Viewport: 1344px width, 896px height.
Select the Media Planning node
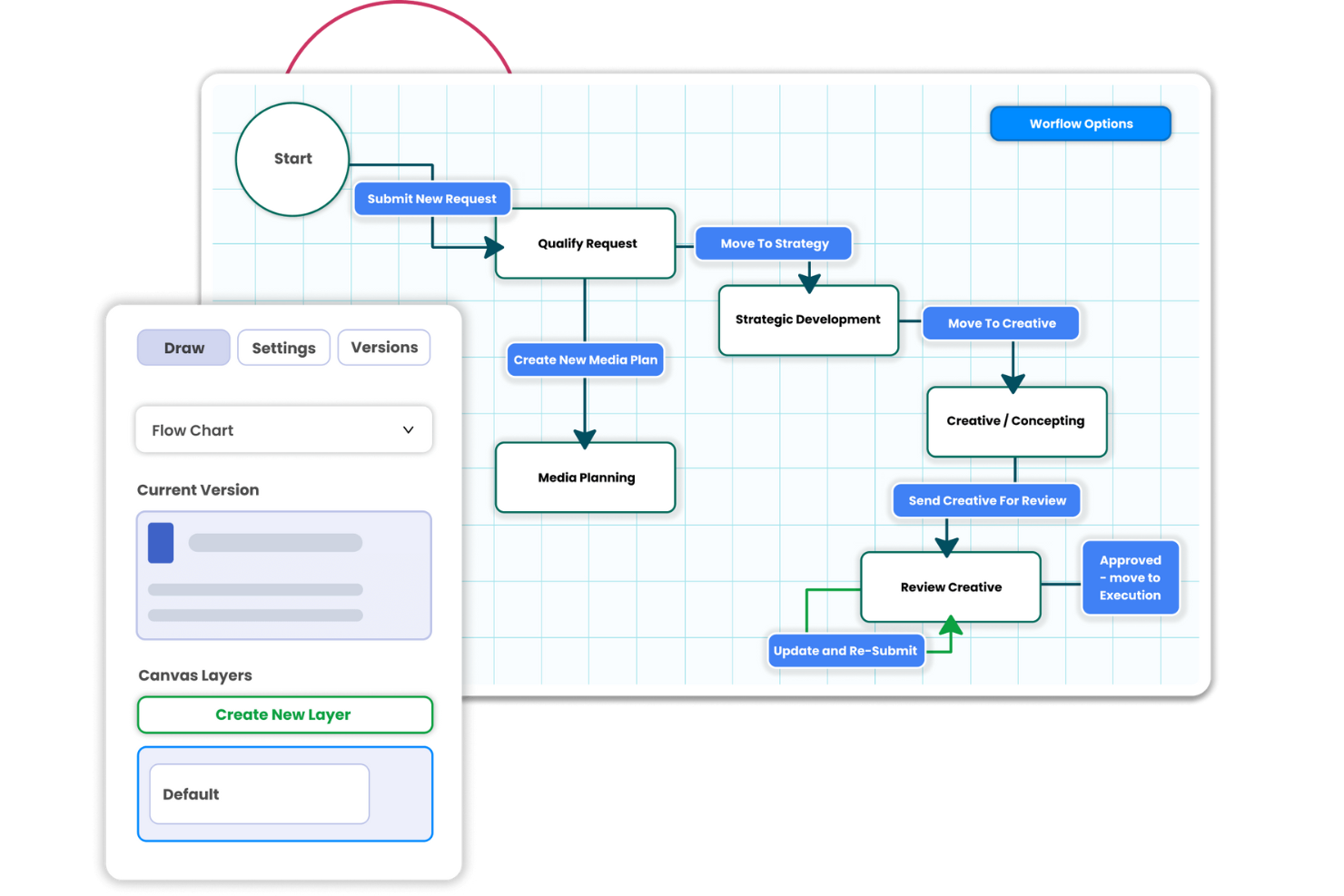(586, 478)
